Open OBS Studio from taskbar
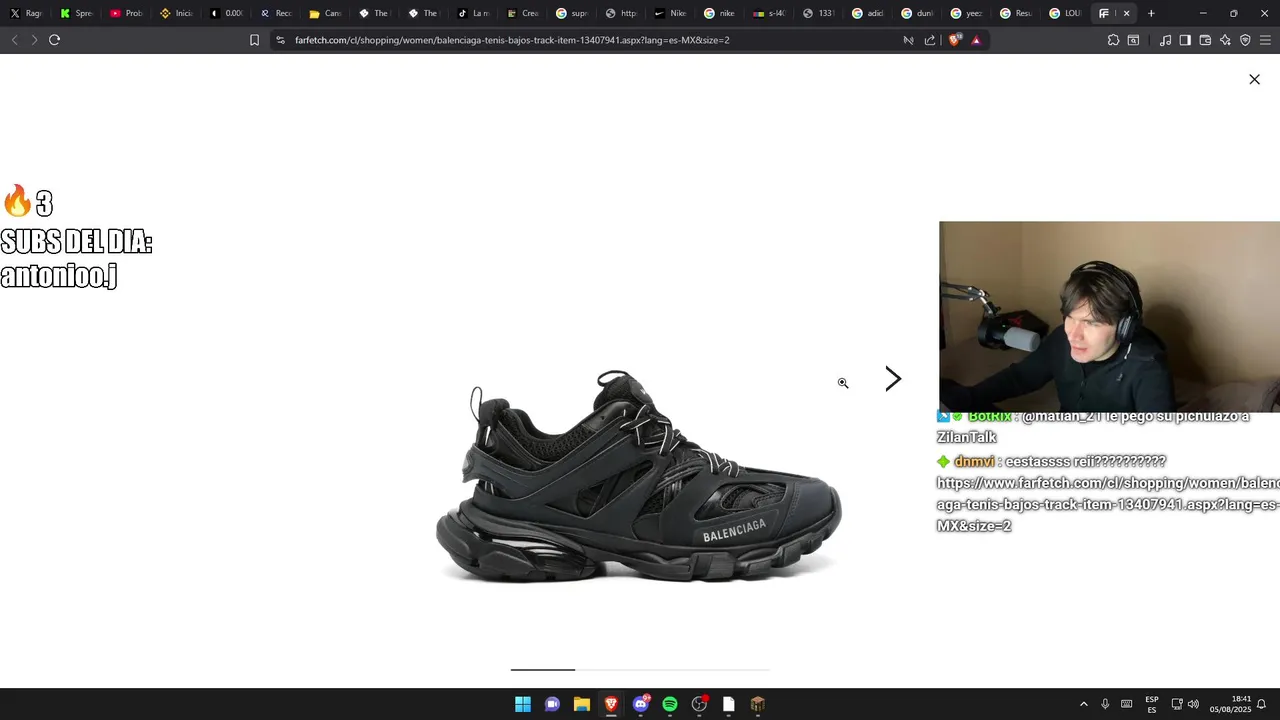This screenshot has width=1280, height=720. (699, 704)
